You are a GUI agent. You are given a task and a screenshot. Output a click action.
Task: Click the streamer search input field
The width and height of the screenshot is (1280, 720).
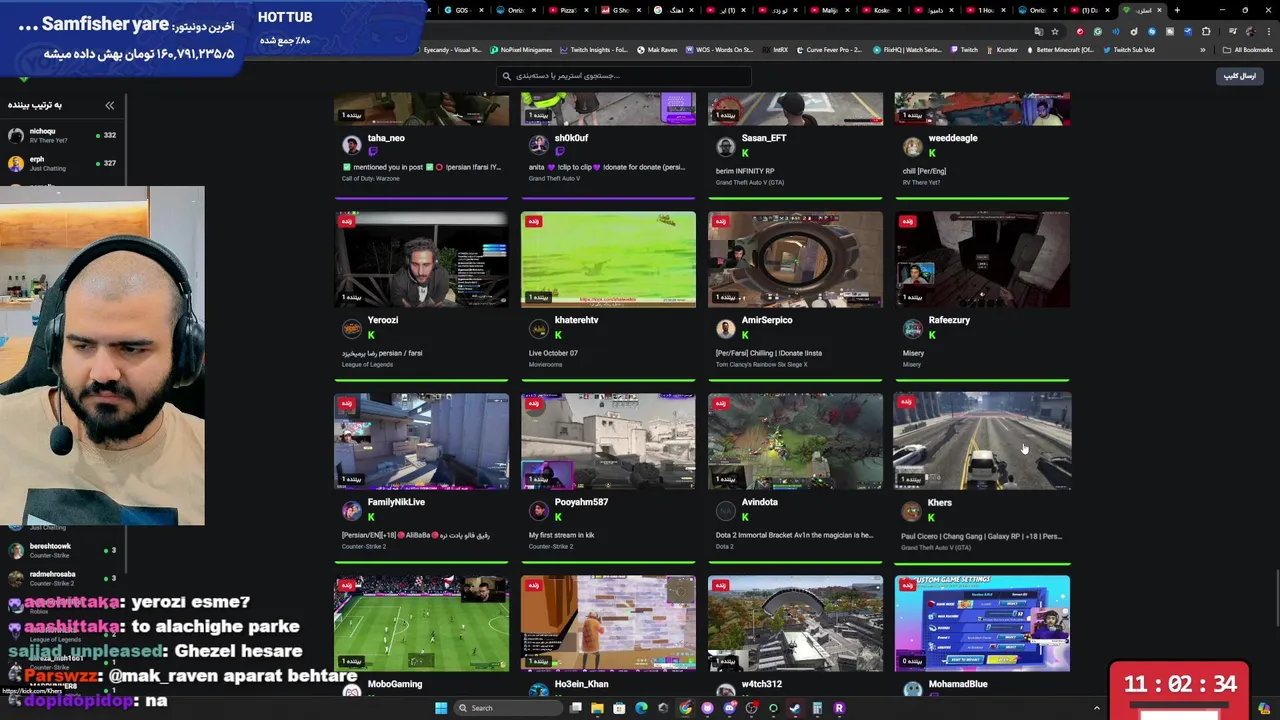coord(624,76)
